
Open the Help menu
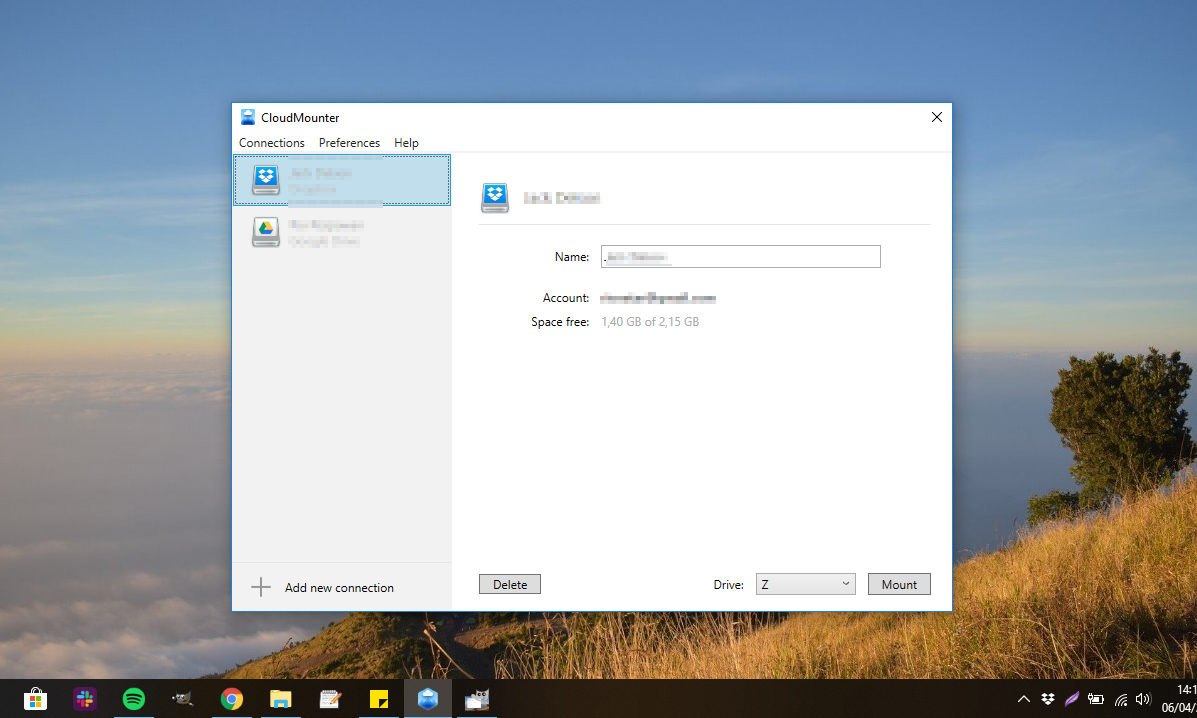pos(406,142)
